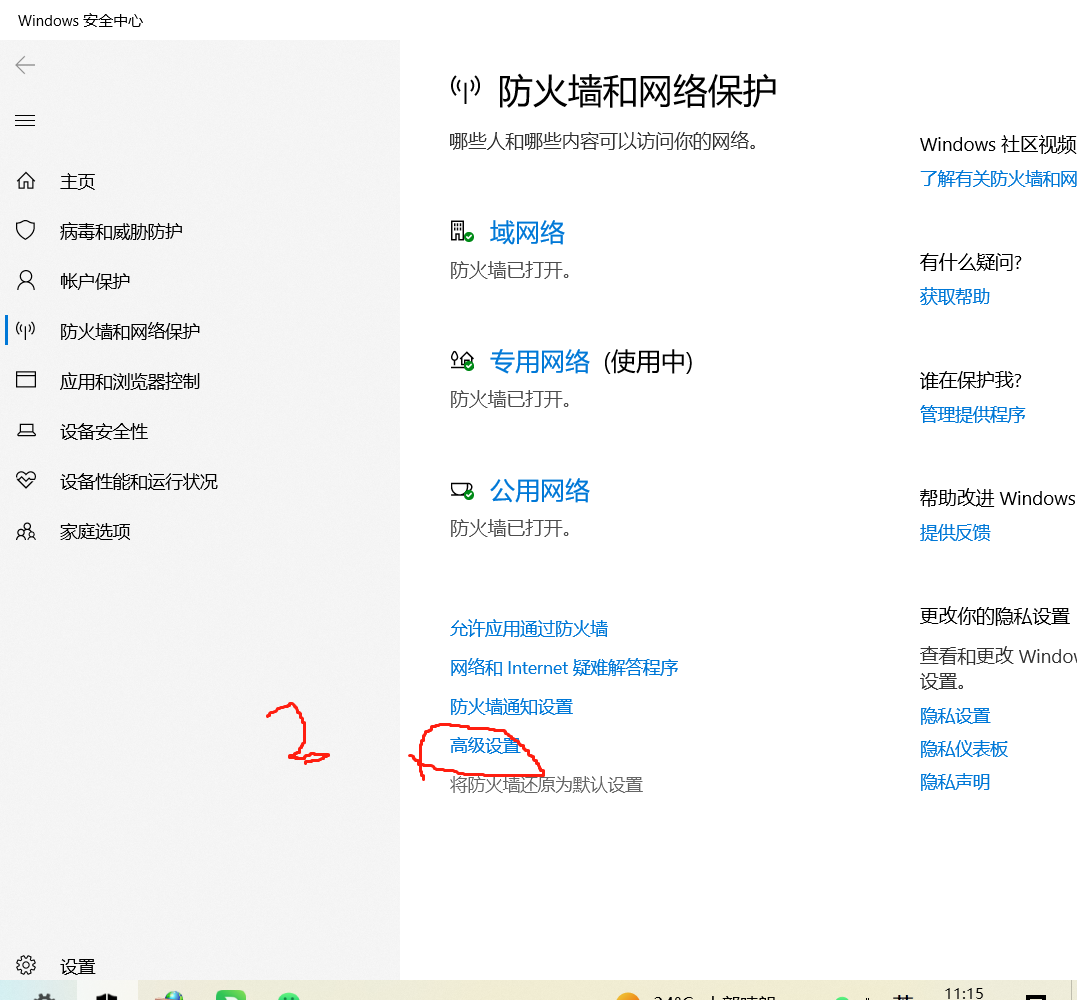Screen dimensions: 1078x1000
Task: Click the taskbar clock showing 11:15
Action: (x=964, y=992)
